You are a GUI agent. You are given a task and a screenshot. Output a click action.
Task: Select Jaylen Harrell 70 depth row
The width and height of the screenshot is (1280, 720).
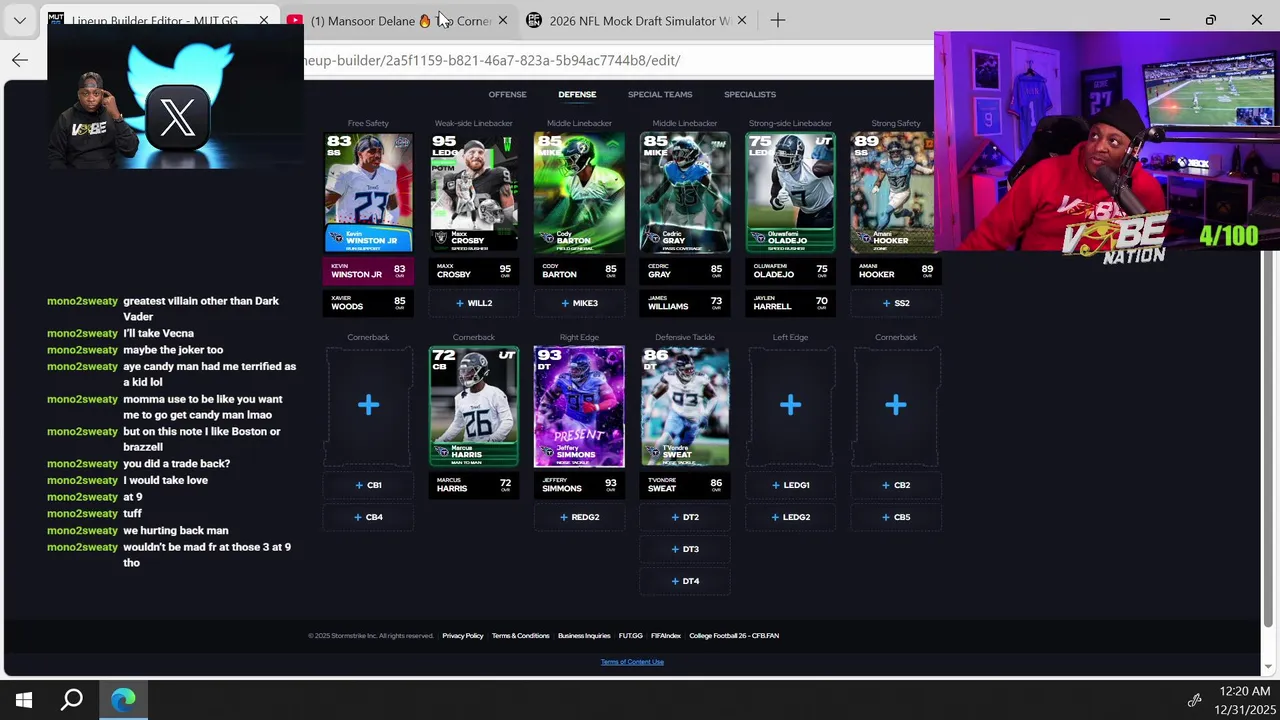[x=790, y=303]
